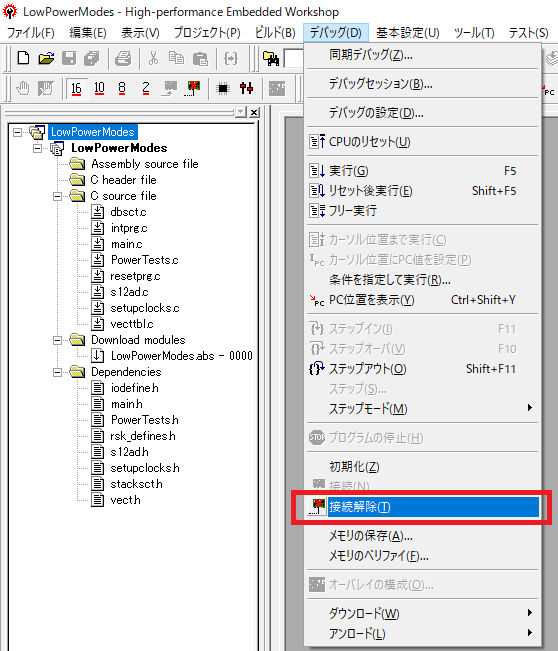
Task: Click the Find in files binoculars icon
Action: coord(271,59)
